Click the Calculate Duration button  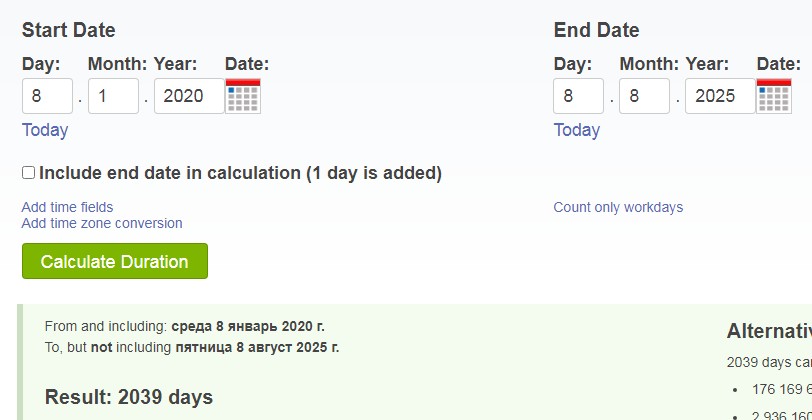[115, 261]
